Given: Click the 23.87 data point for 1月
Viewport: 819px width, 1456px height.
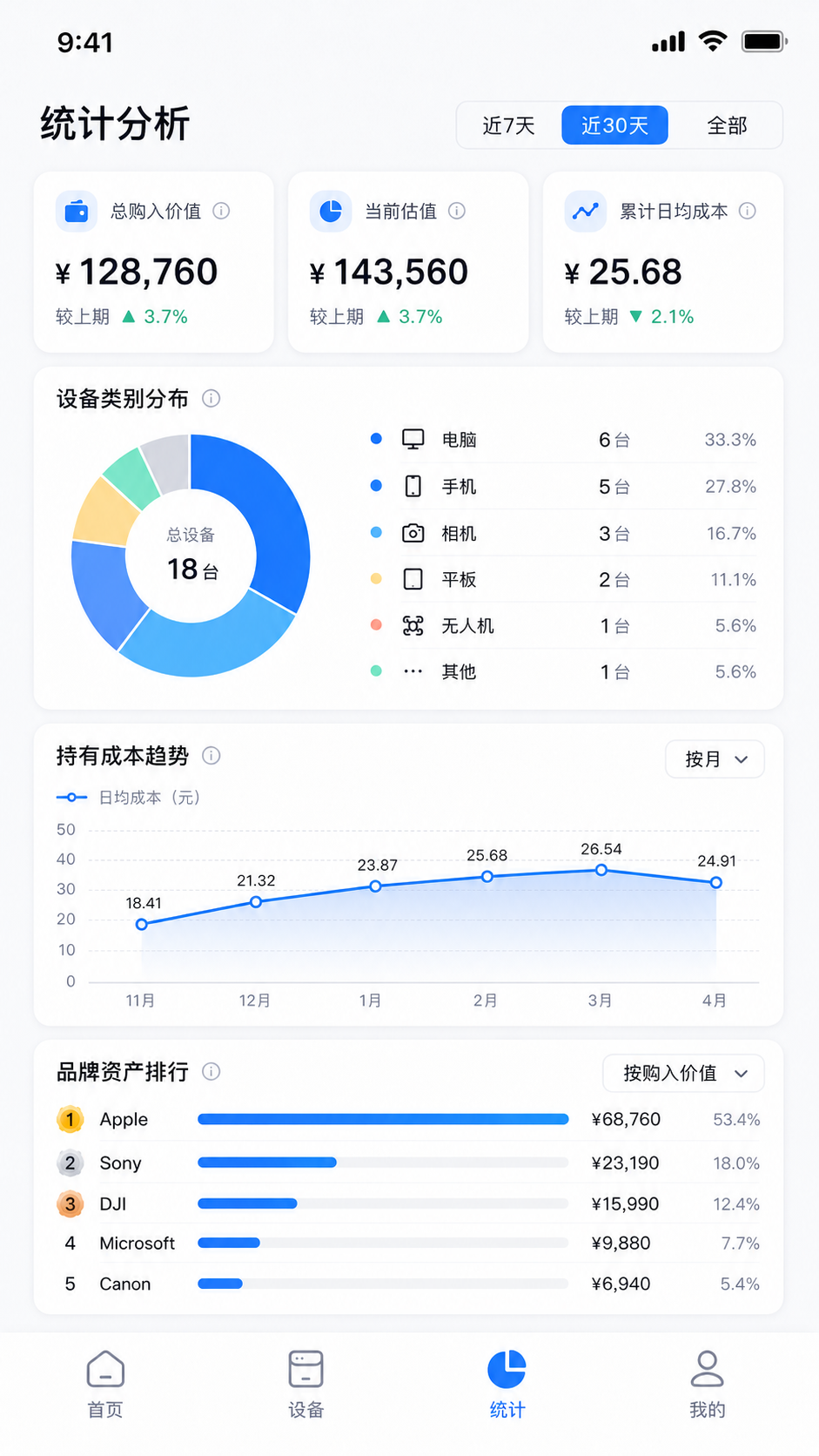Looking at the screenshot, I should 375,886.
